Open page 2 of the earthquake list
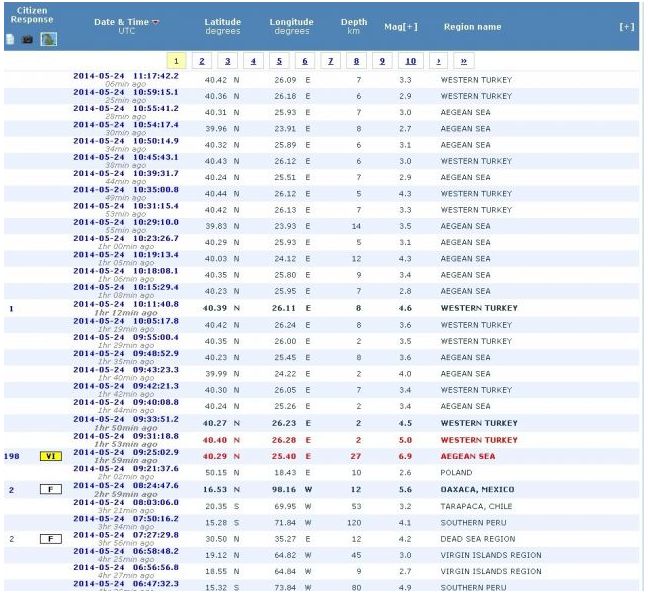The height and width of the screenshot is (597, 648). pos(202,61)
